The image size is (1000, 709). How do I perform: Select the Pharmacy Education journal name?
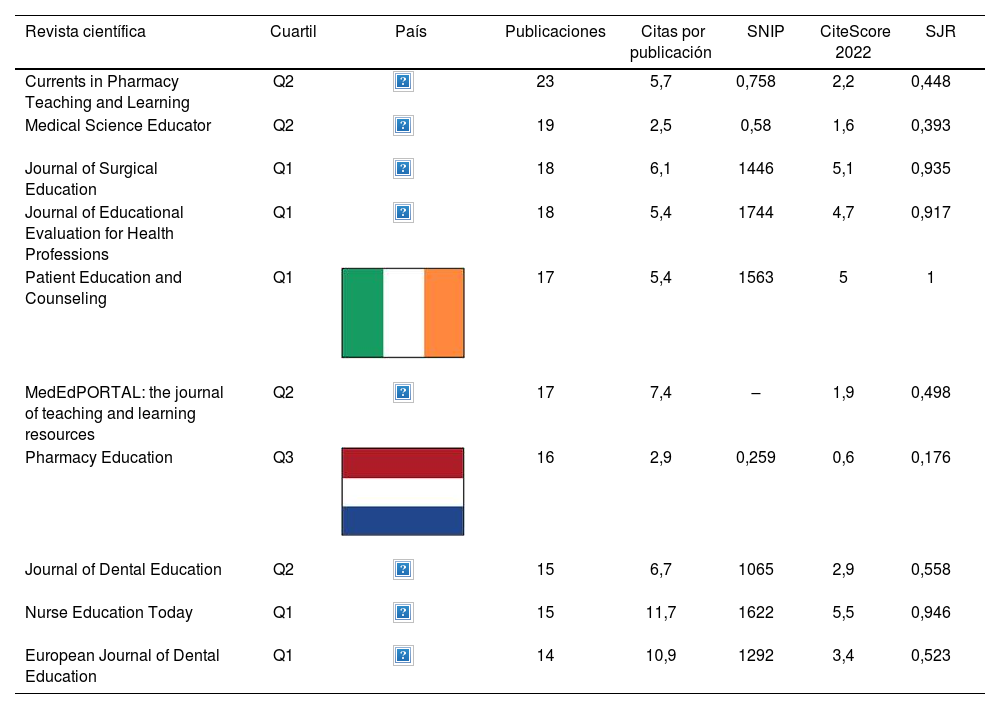pyautogui.click(x=99, y=457)
